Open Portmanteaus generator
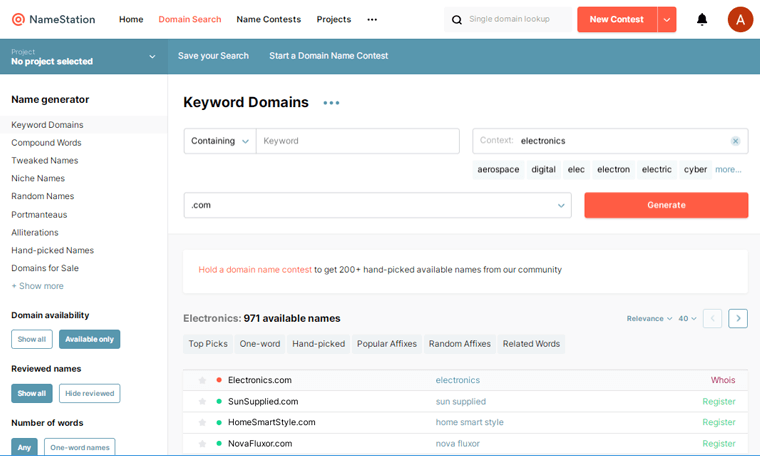Image resolution: width=760 pixels, height=456 pixels. point(39,215)
